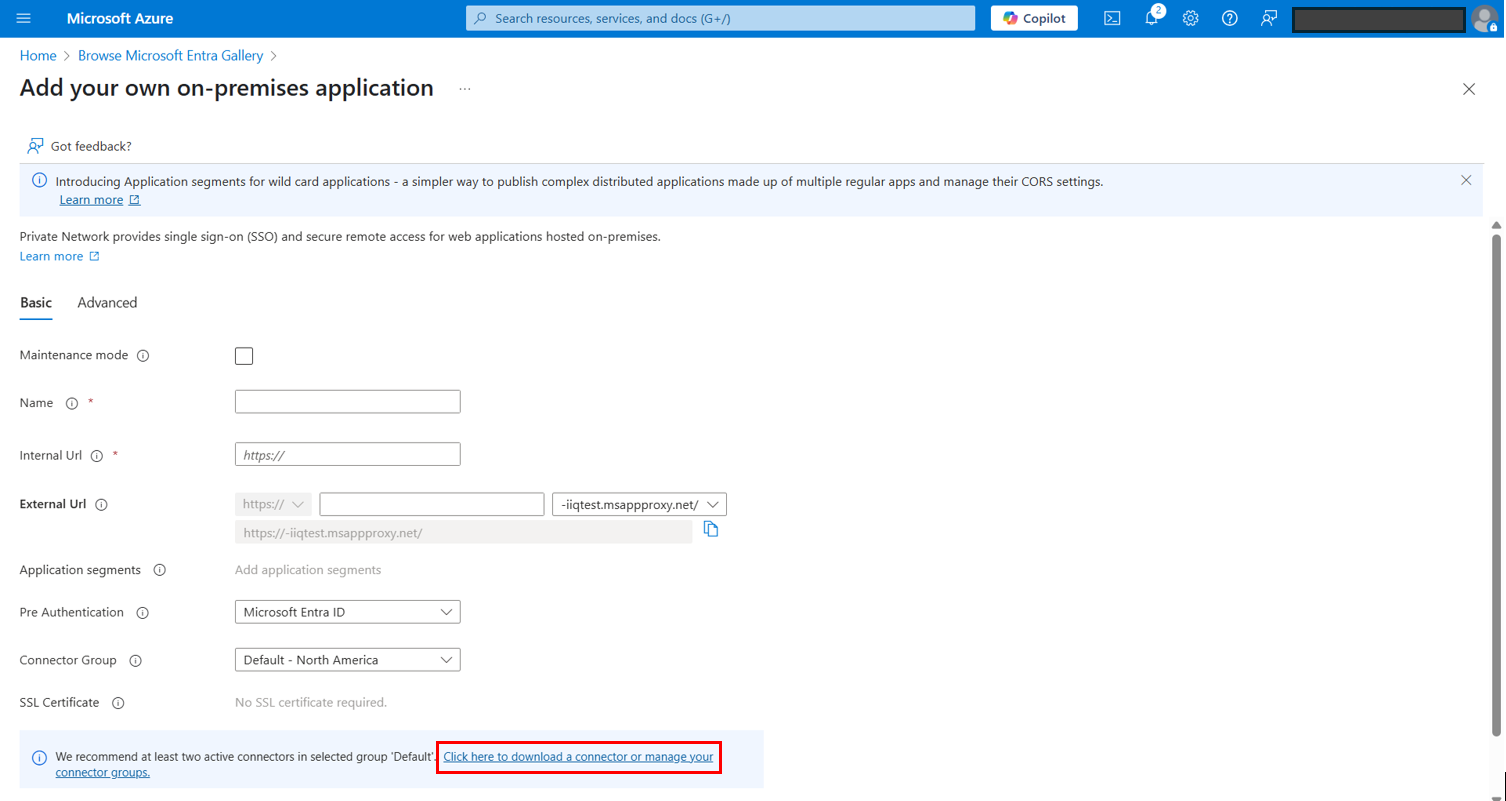Click info icon next to Maintenance mode
The image size is (1506, 801).
(143, 356)
